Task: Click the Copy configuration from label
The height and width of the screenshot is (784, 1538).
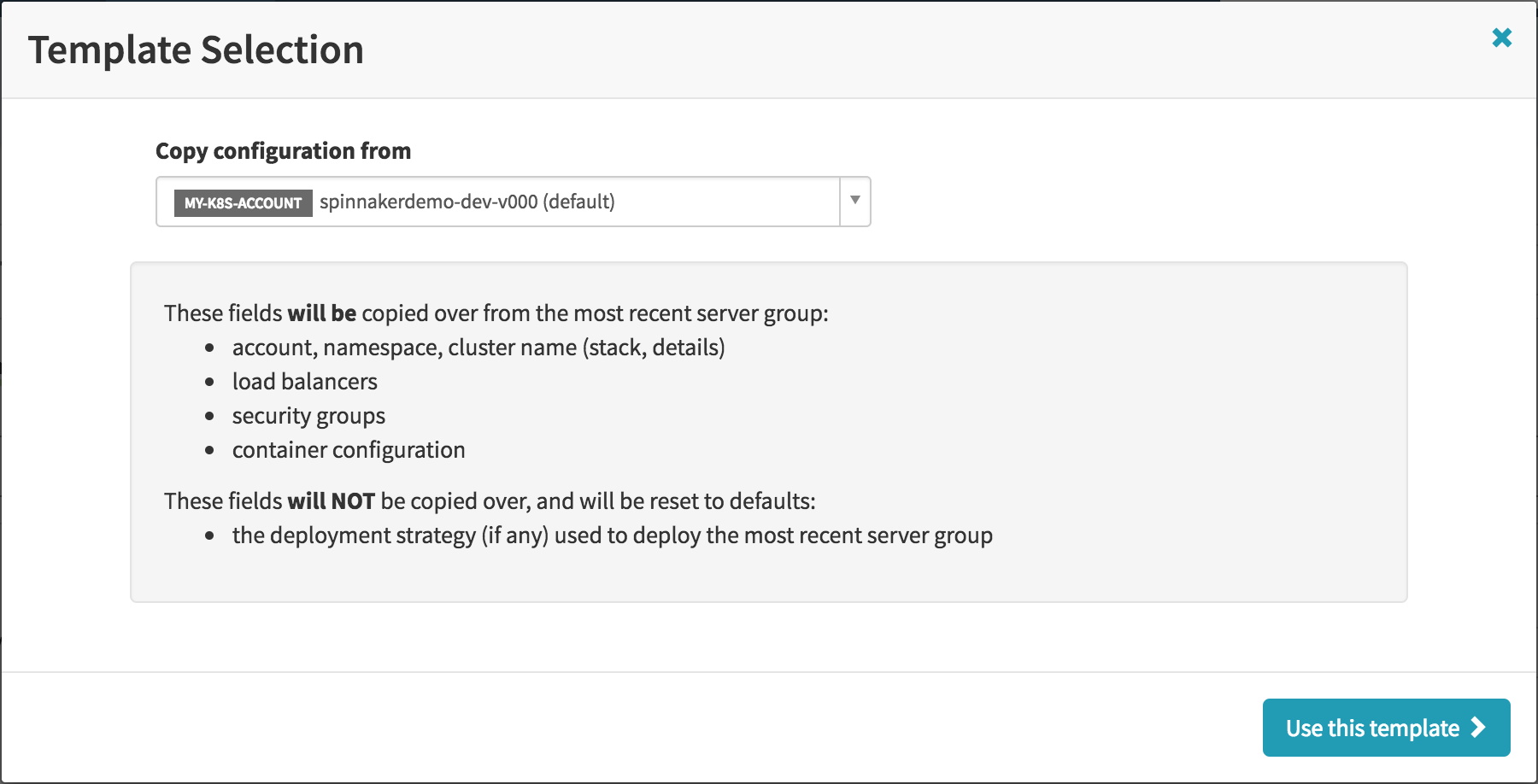Action: [x=283, y=151]
